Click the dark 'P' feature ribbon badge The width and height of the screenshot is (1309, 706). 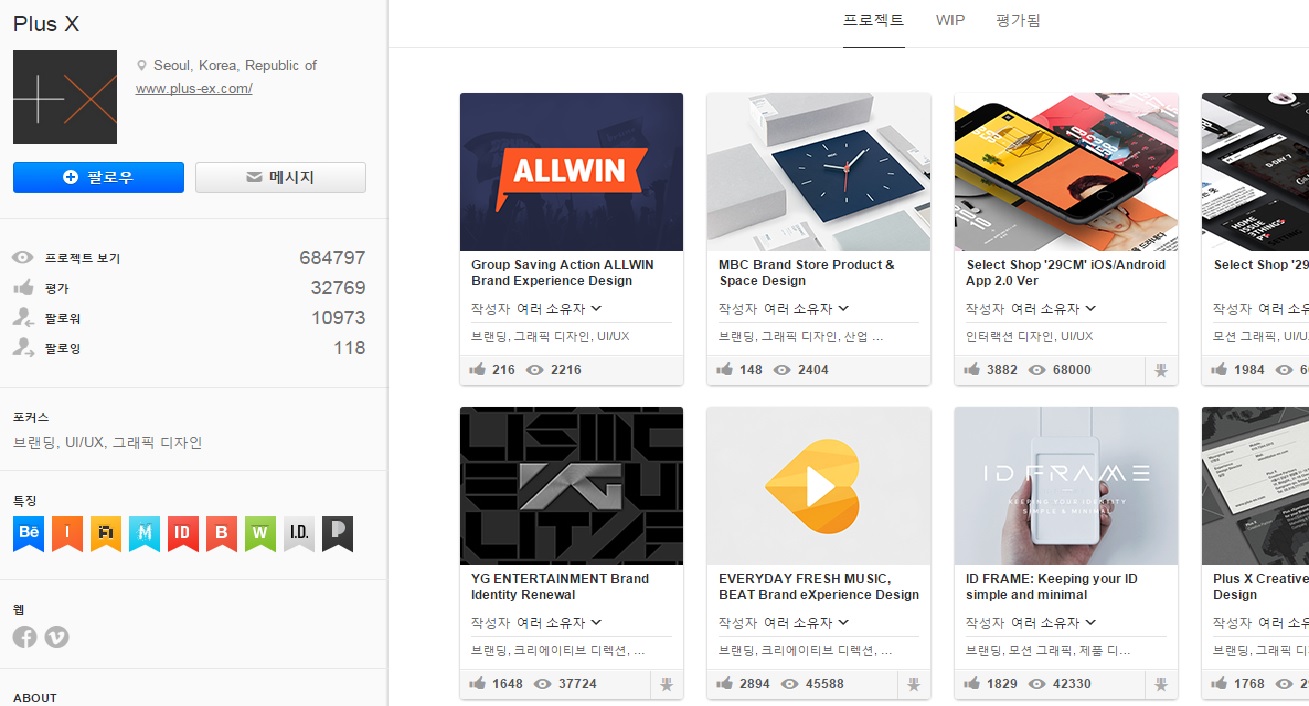[337, 533]
